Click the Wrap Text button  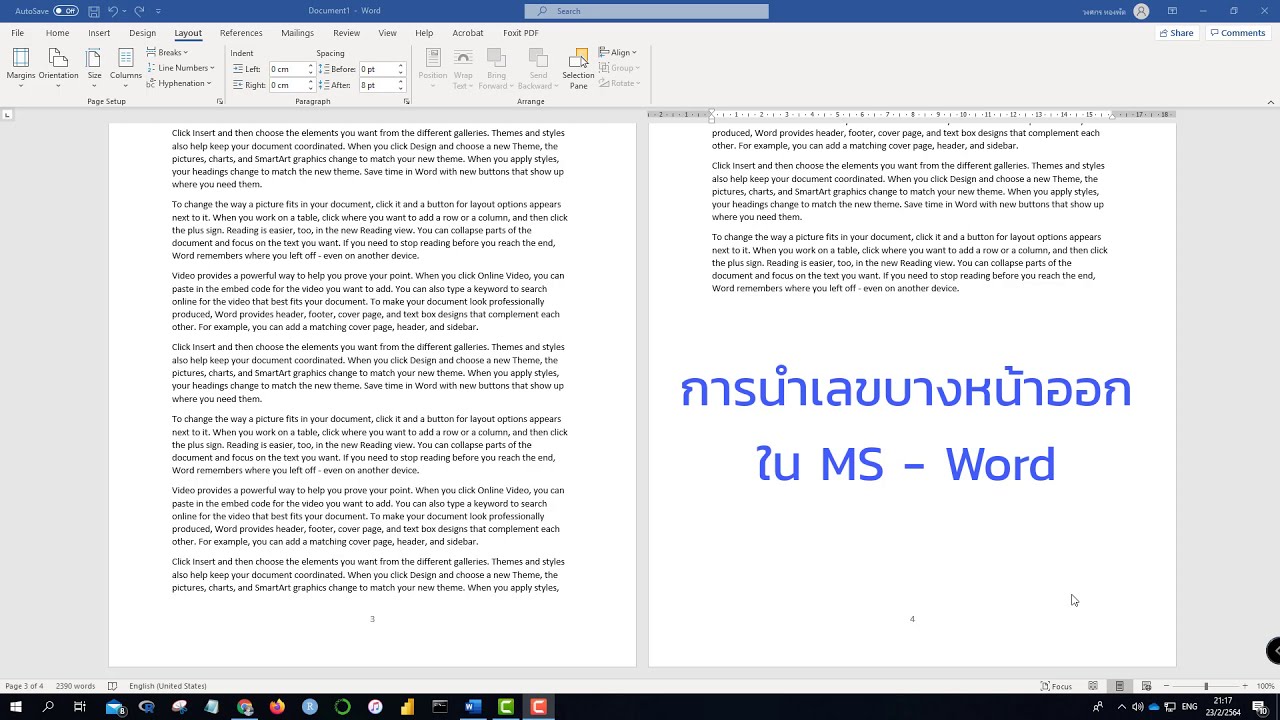click(463, 68)
